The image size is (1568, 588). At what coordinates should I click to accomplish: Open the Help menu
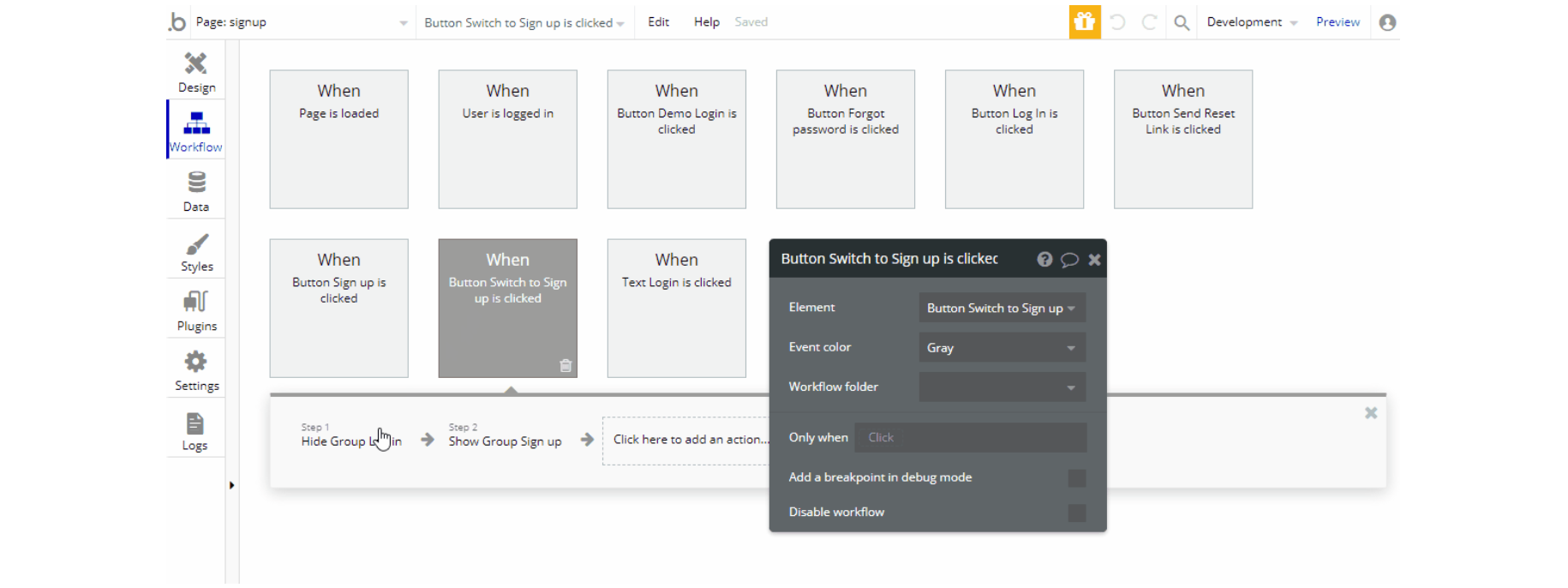[706, 22]
